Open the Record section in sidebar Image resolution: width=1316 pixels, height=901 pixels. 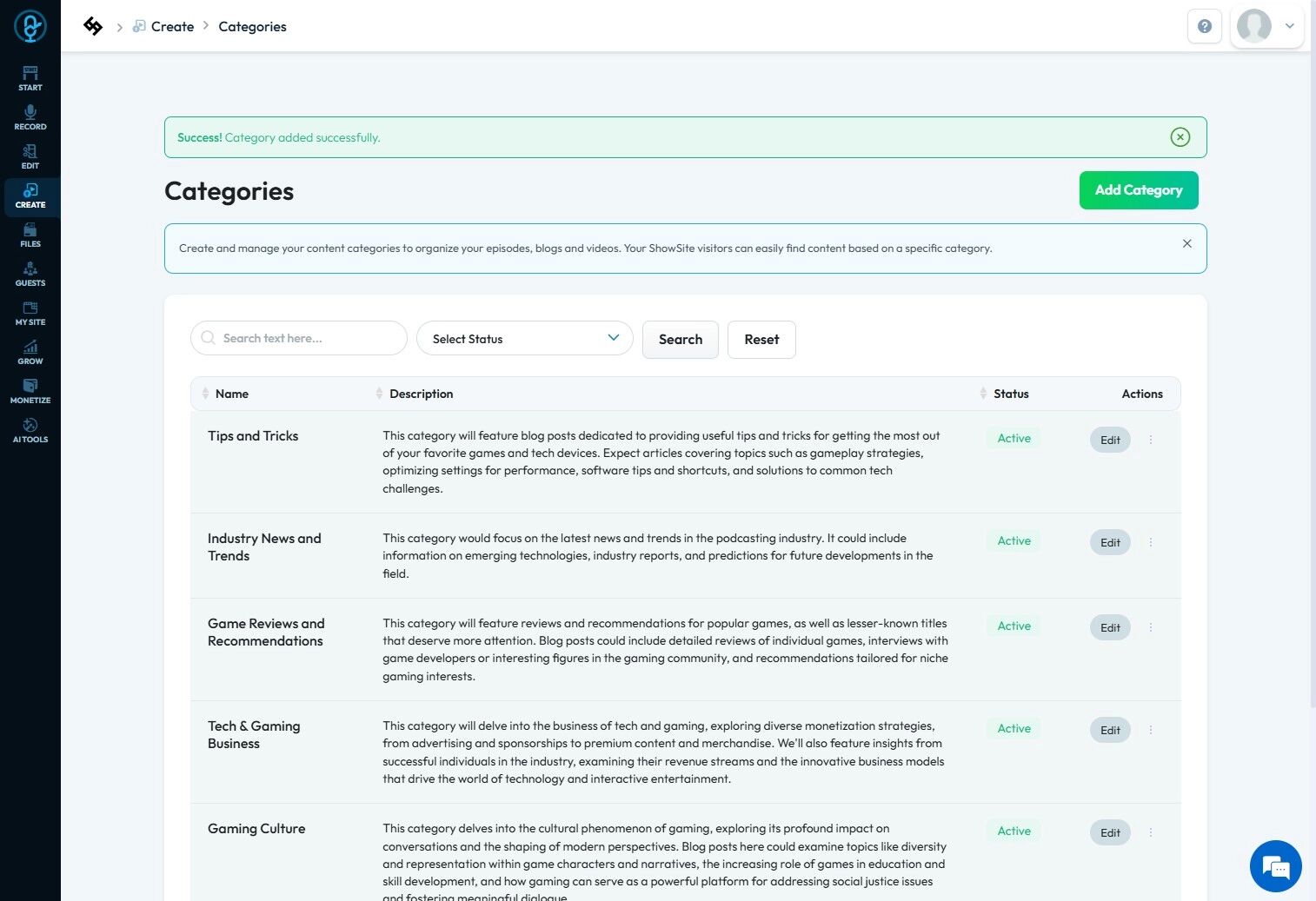[x=30, y=117]
